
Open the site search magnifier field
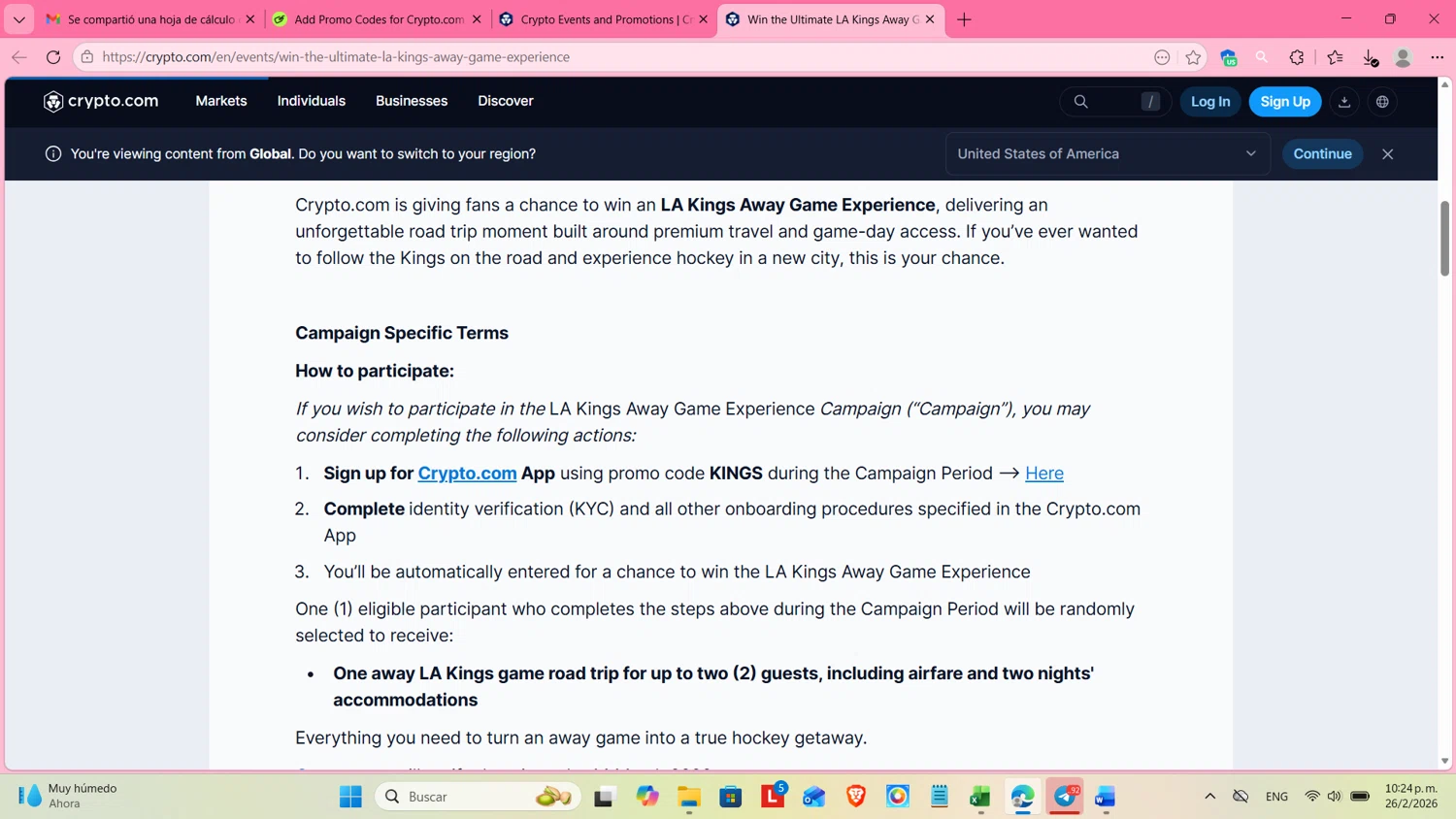click(1114, 101)
